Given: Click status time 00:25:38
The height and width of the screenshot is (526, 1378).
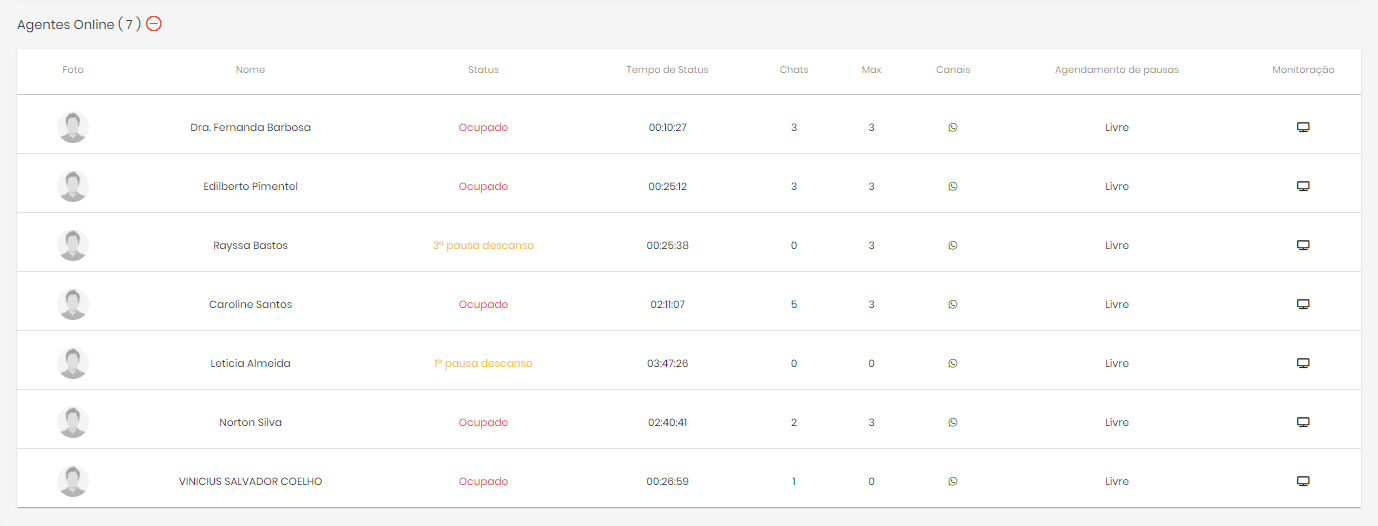Looking at the screenshot, I should tap(667, 245).
